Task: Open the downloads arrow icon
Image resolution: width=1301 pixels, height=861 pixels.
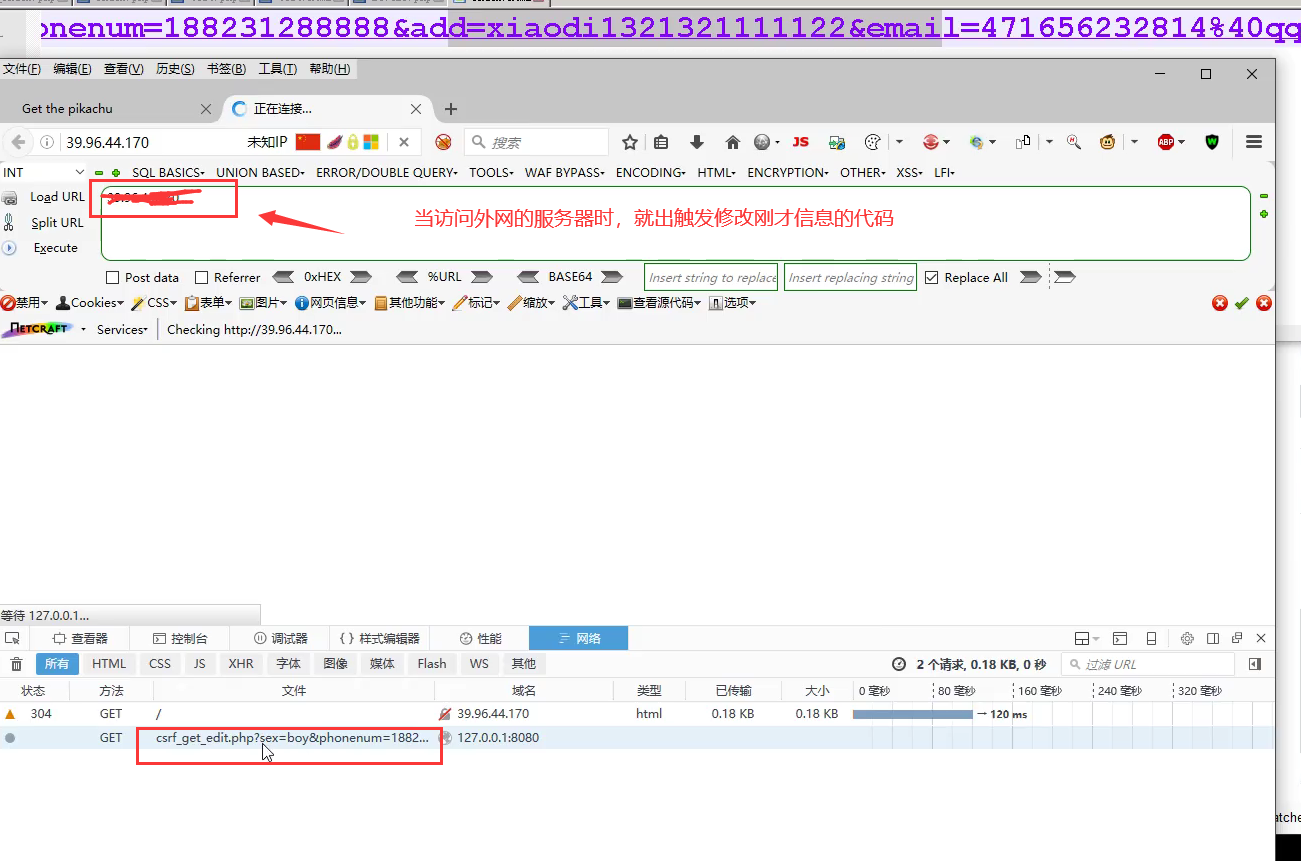Action: coord(697,142)
